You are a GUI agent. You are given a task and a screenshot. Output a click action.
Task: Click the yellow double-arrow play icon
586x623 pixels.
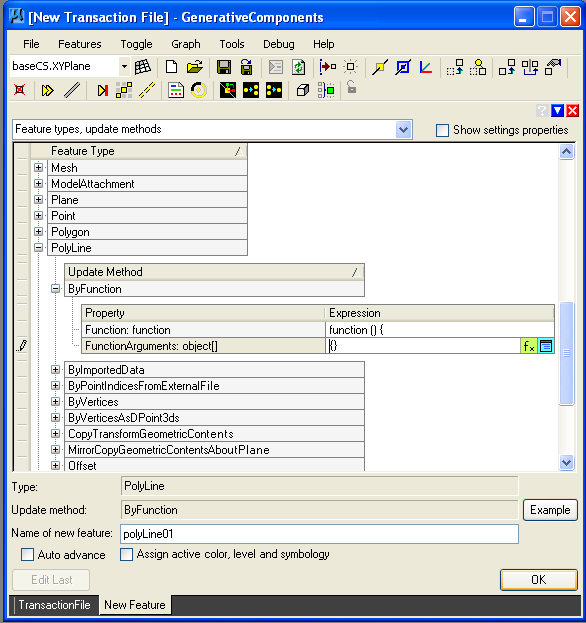(47, 91)
